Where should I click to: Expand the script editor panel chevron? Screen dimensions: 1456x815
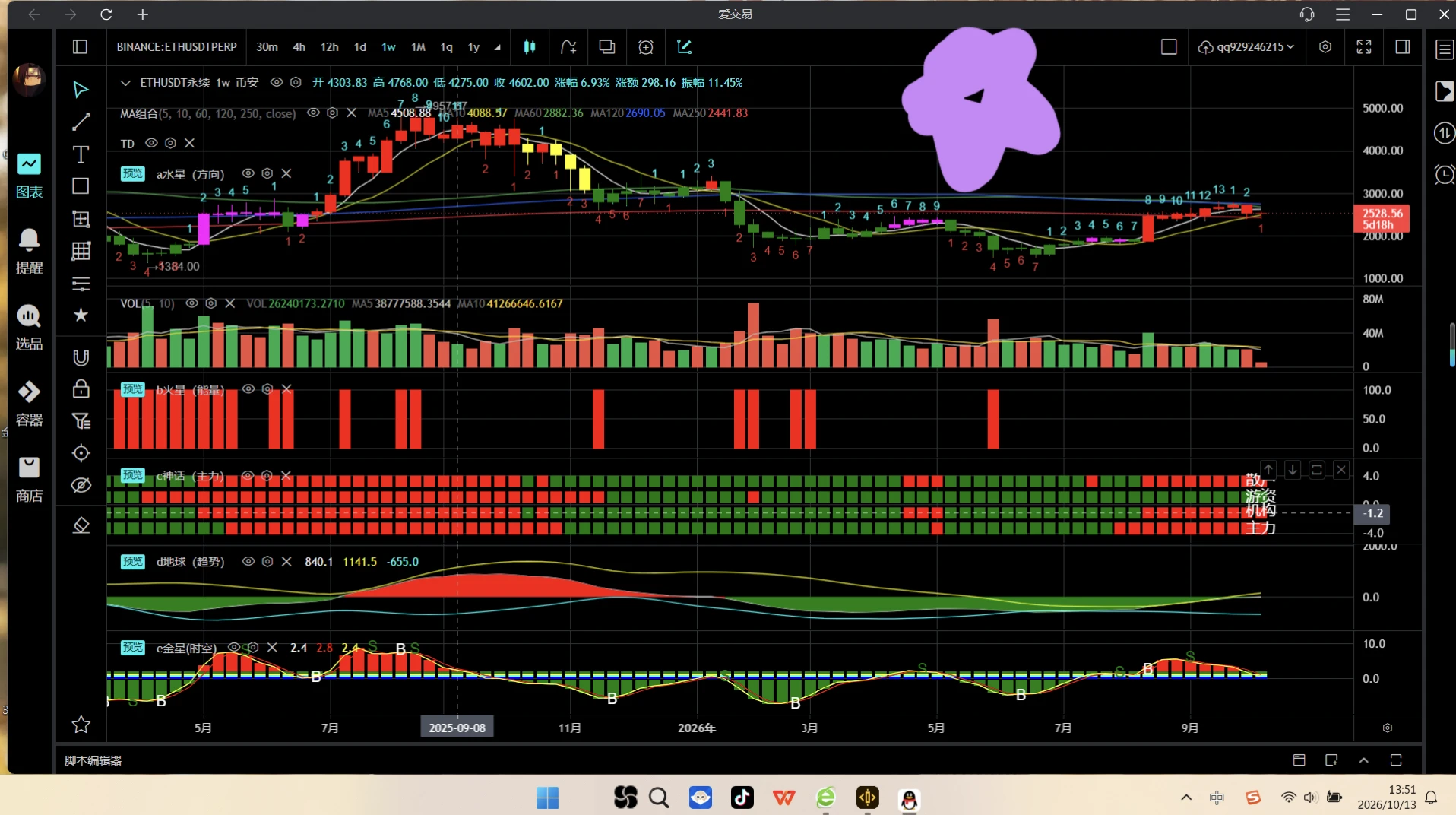click(1364, 760)
